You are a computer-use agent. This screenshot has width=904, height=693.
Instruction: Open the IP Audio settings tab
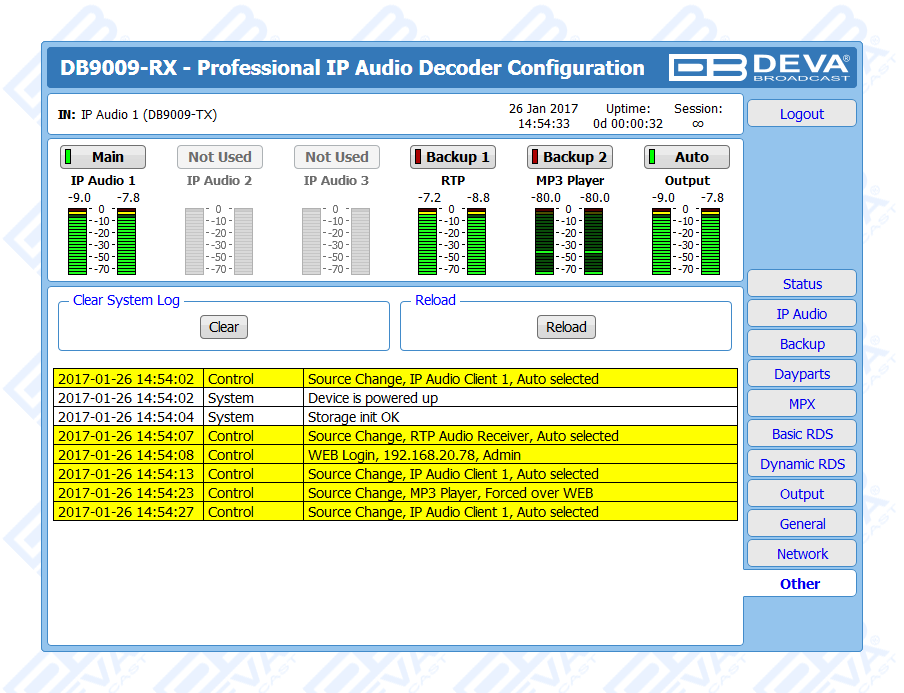(801, 314)
